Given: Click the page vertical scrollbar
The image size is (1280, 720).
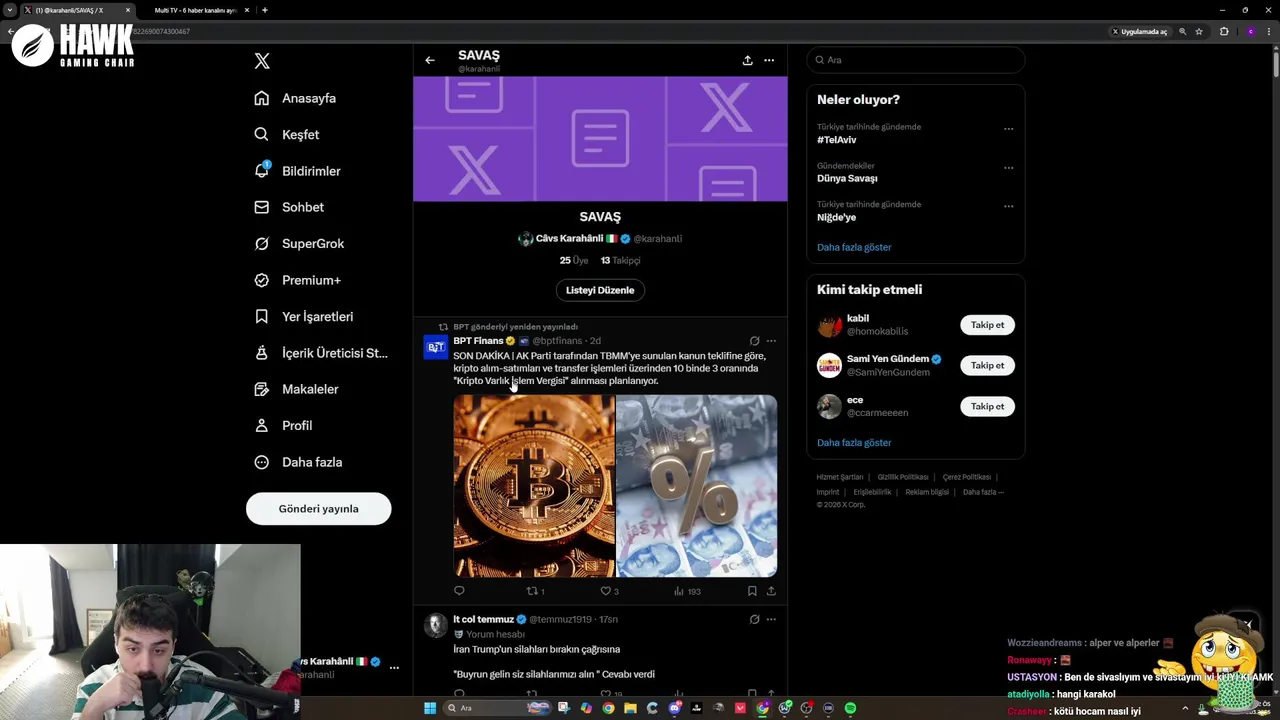Looking at the screenshot, I should pos(1275,65).
